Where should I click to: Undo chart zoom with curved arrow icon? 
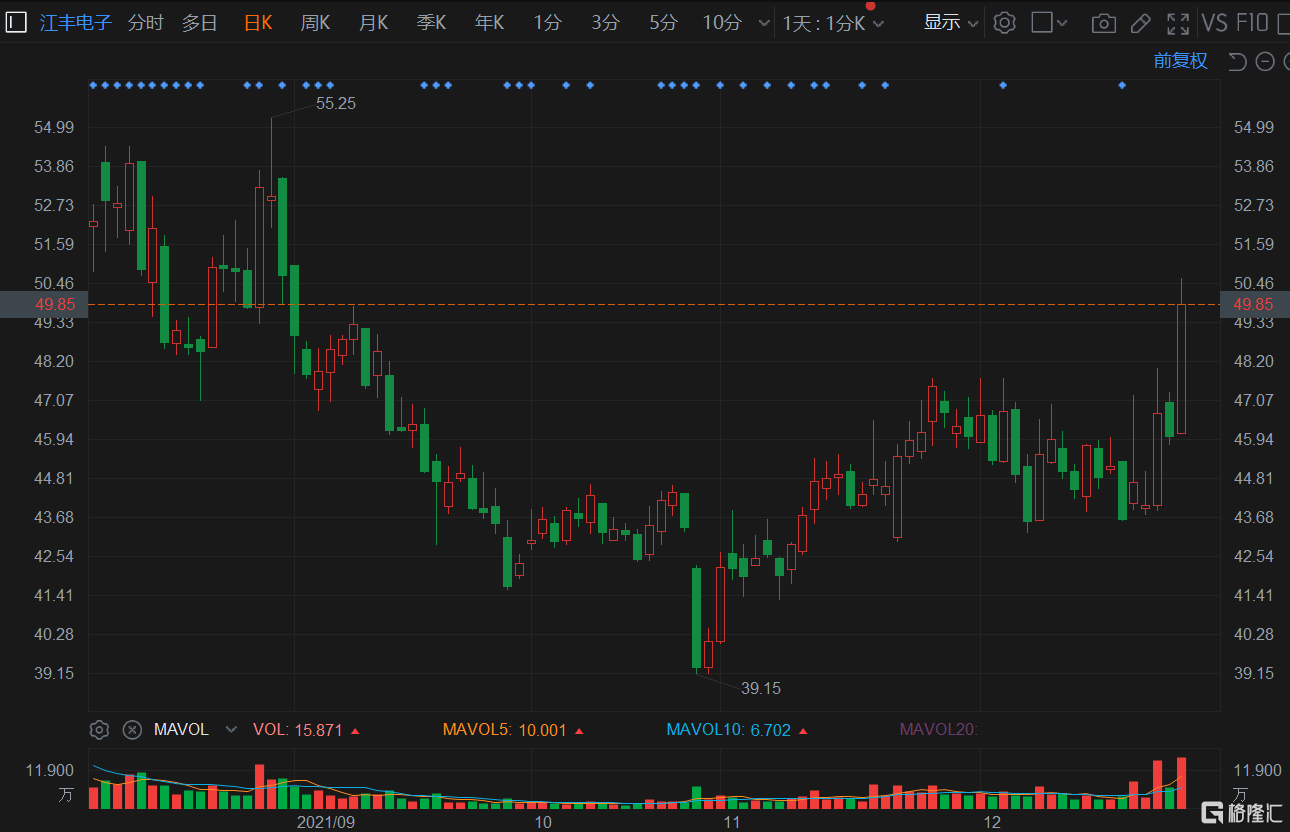tap(1237, 62)
